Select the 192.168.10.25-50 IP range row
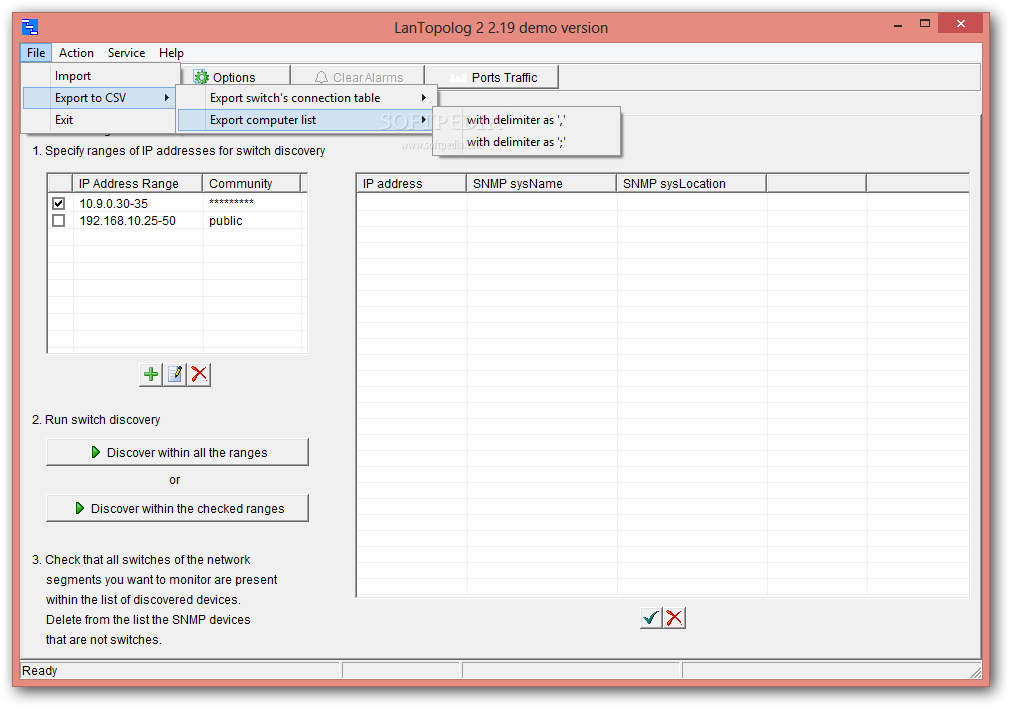This screenshot has height=707, width=1010. tap(175, 221)
